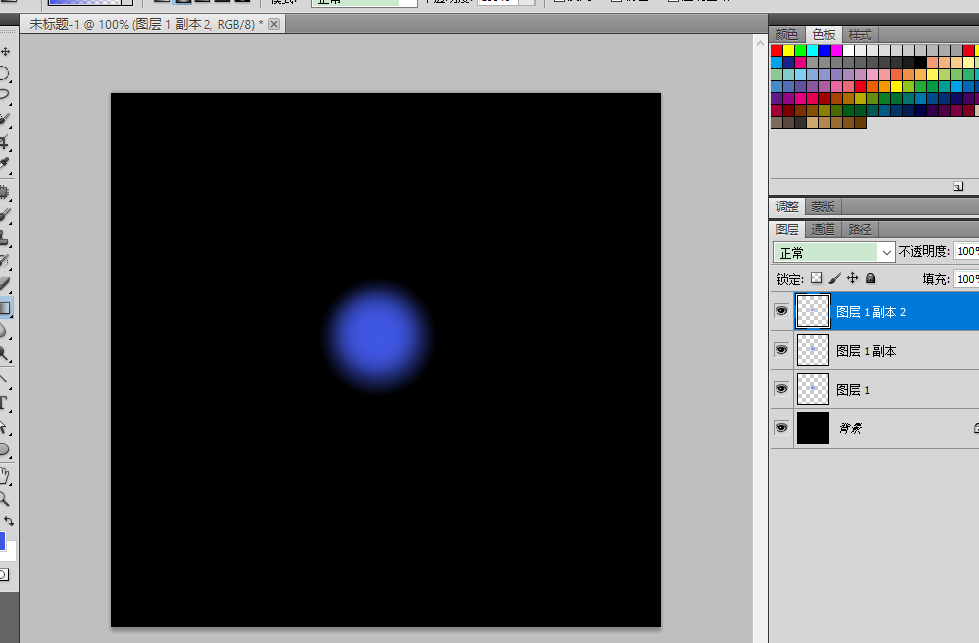Select the Crop tool
The width and height of the screenshot is (979, 643).
click(x=5, y=142)
